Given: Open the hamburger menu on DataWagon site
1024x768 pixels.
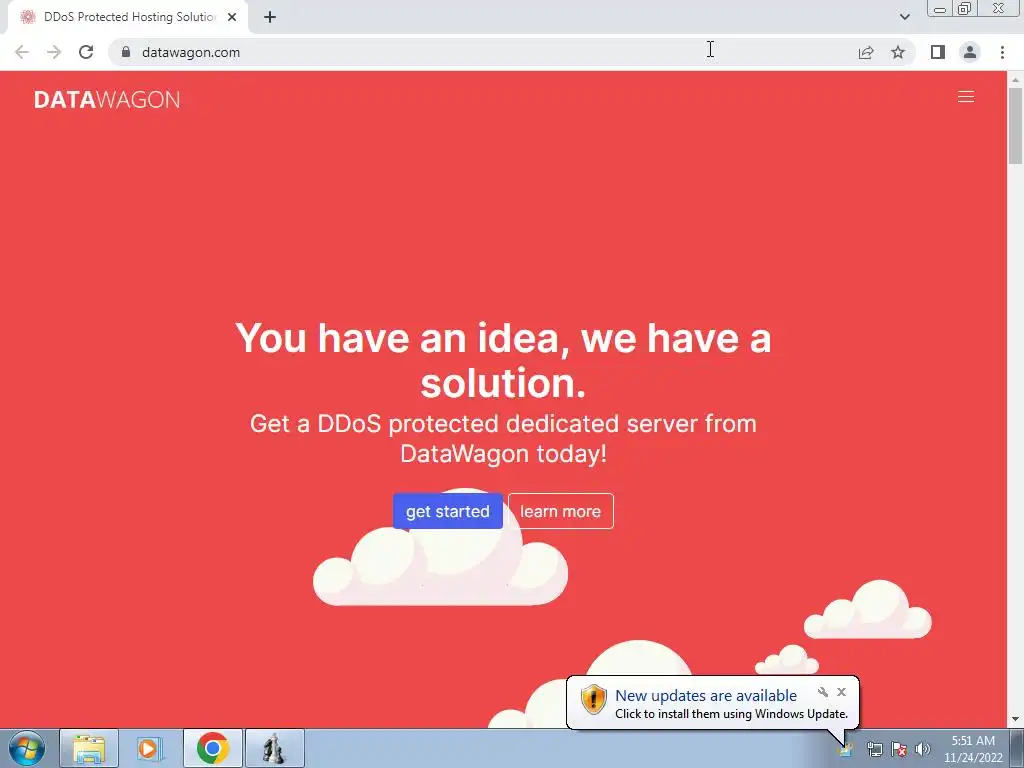Looking at the screenshot, I should click(965, 97).
